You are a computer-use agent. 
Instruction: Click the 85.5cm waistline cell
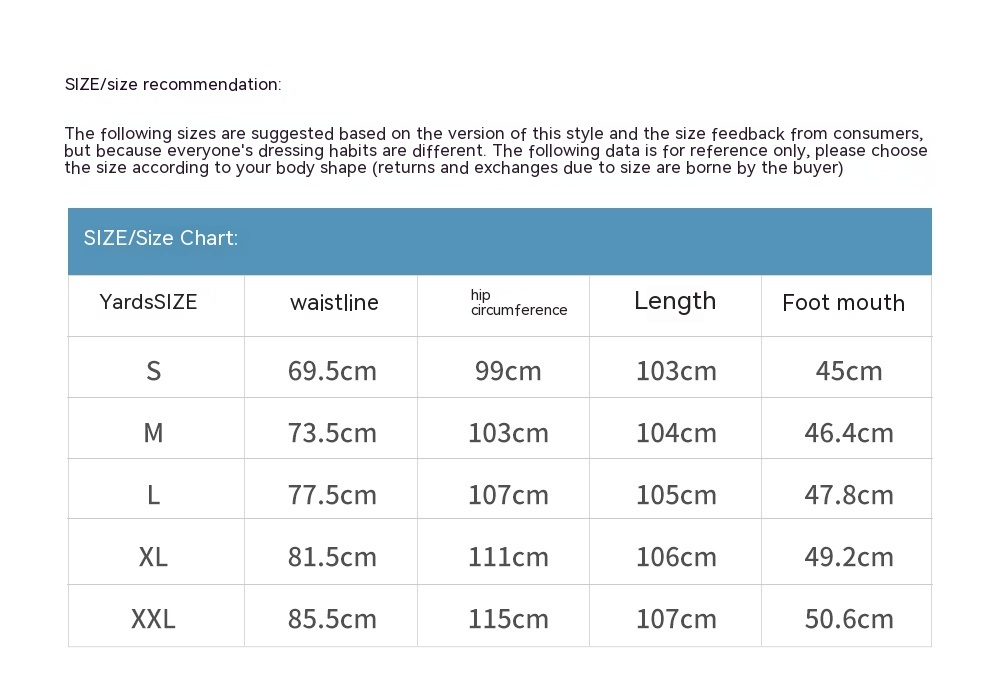(332, 619)
